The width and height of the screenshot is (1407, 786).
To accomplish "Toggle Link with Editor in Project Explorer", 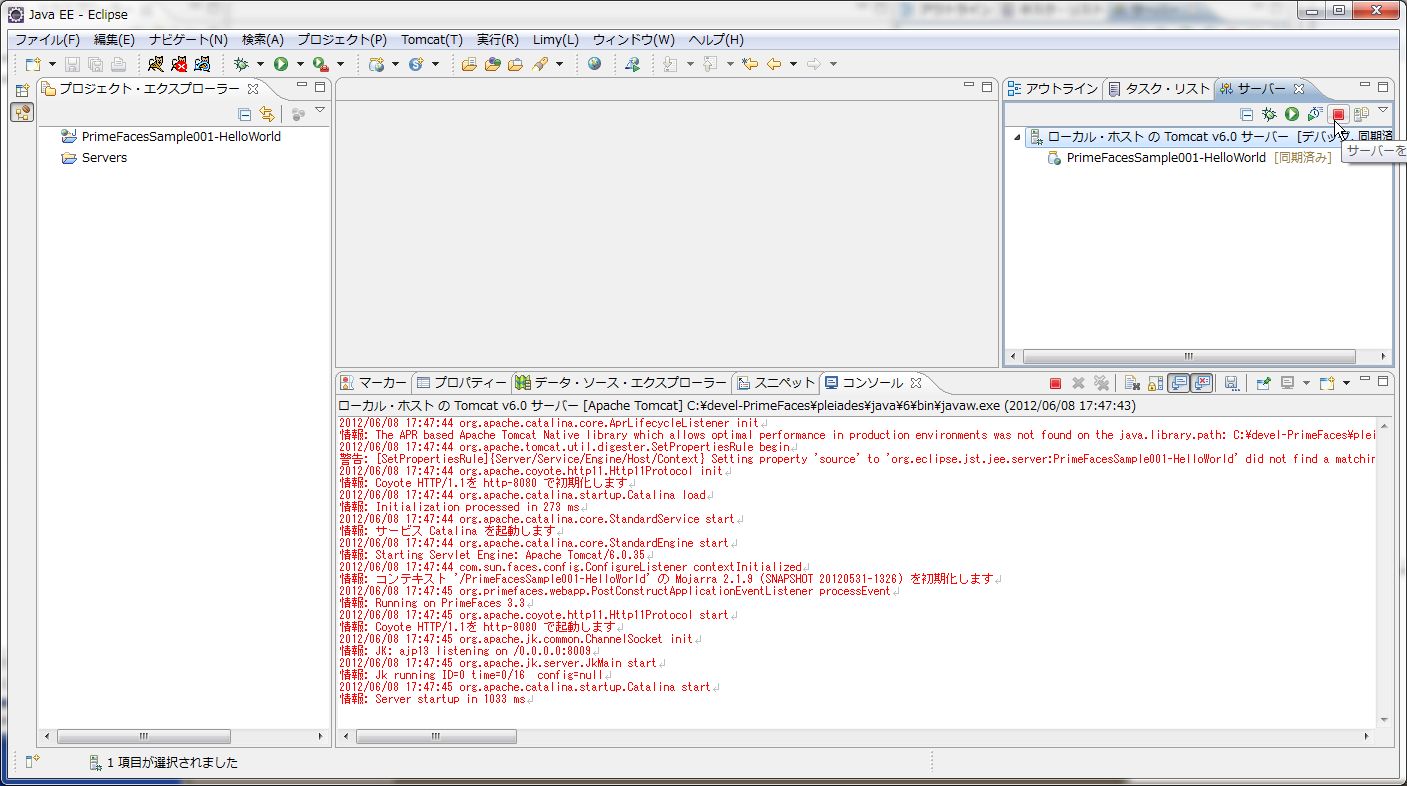I will [x=267, y=114].
